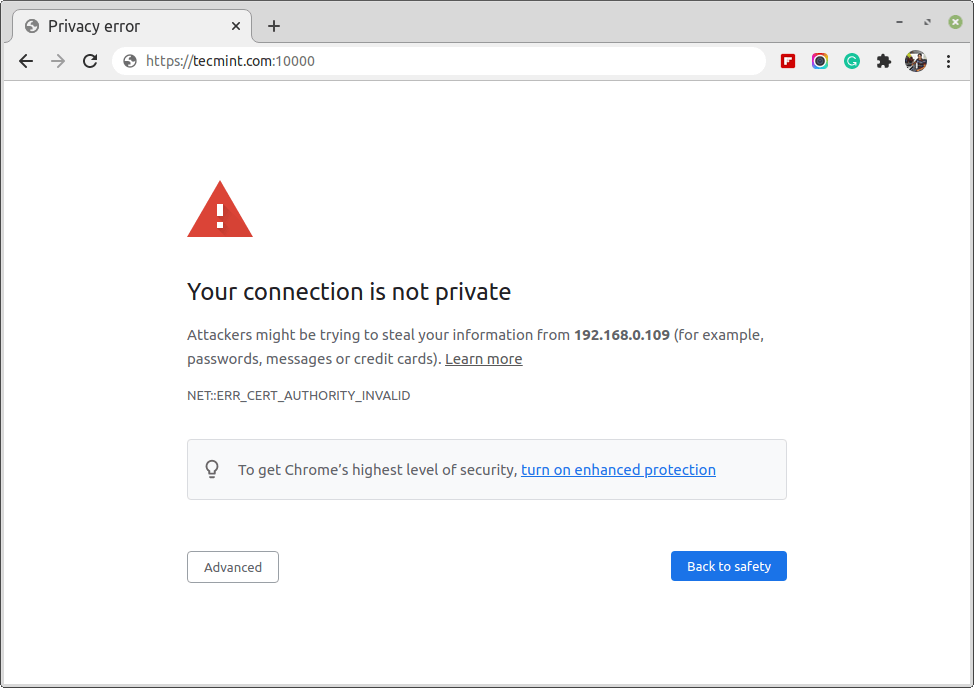Image resolution: width=974 pixels, height=688 pixels.
Task: Select the Privacy error tab
Action: coord(120,26)
